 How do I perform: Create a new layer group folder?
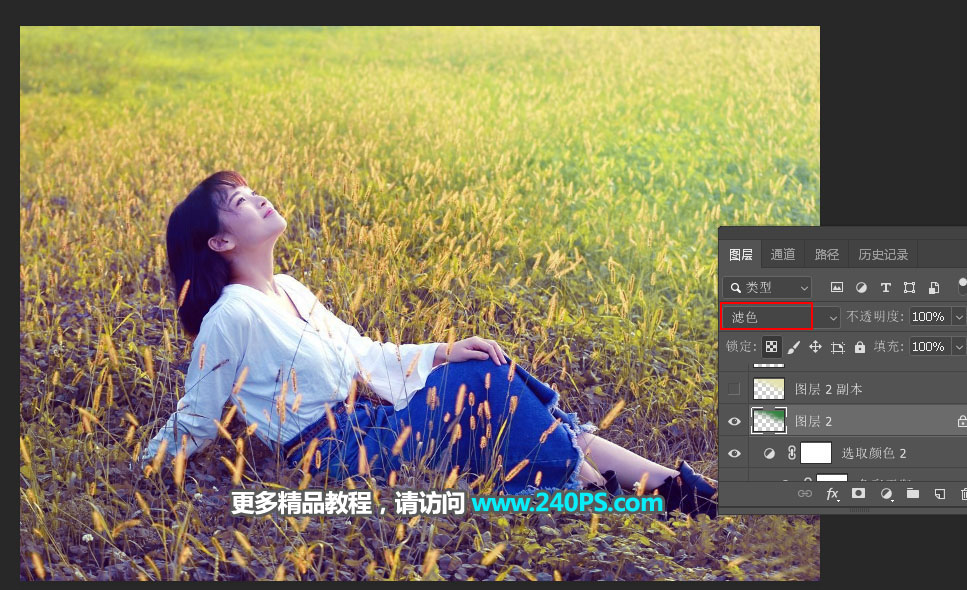(913, 493)
